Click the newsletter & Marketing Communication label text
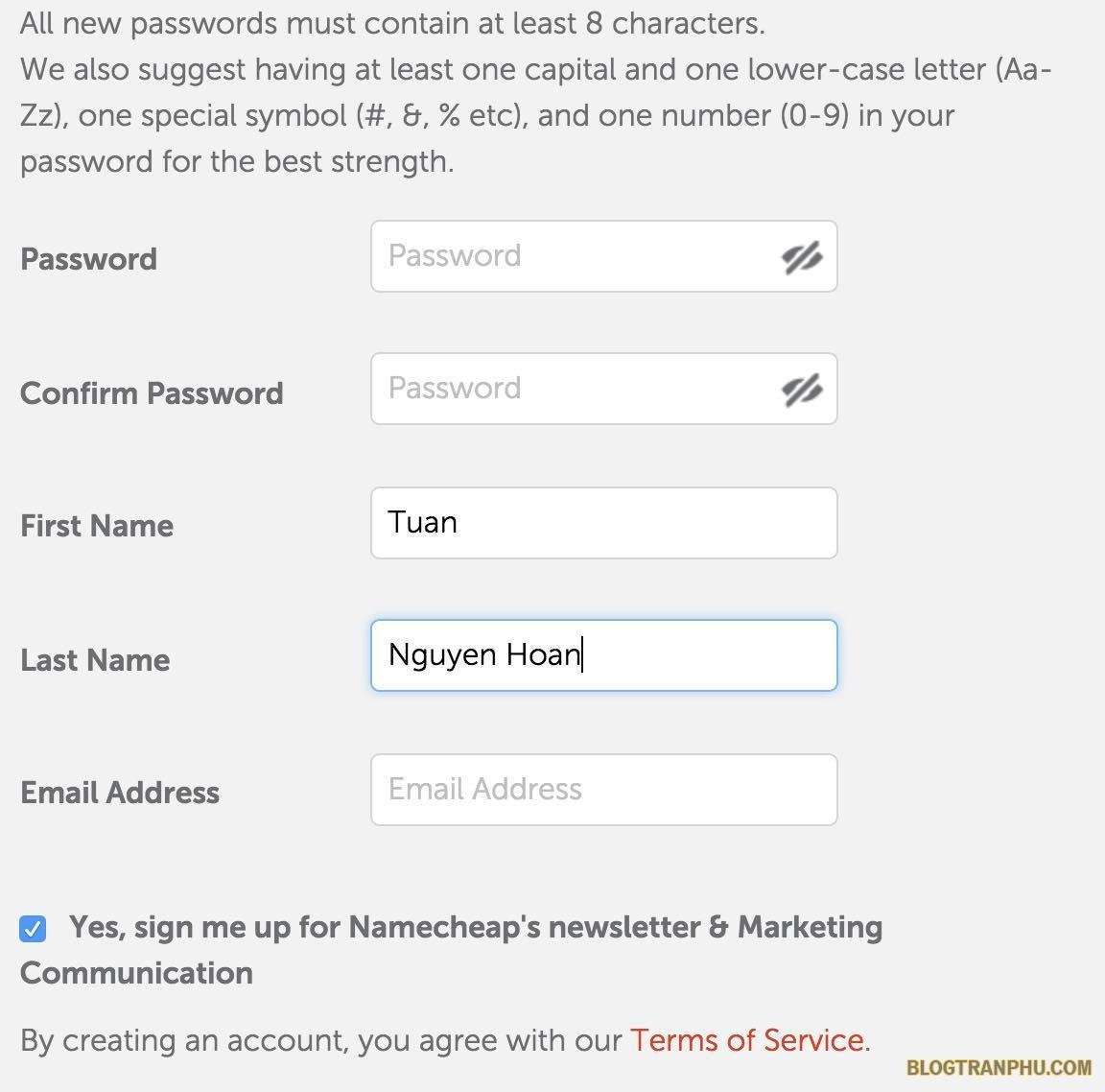Image resolution: width=1105 pixels, height=1092 pixels. [x=476, y=927]
